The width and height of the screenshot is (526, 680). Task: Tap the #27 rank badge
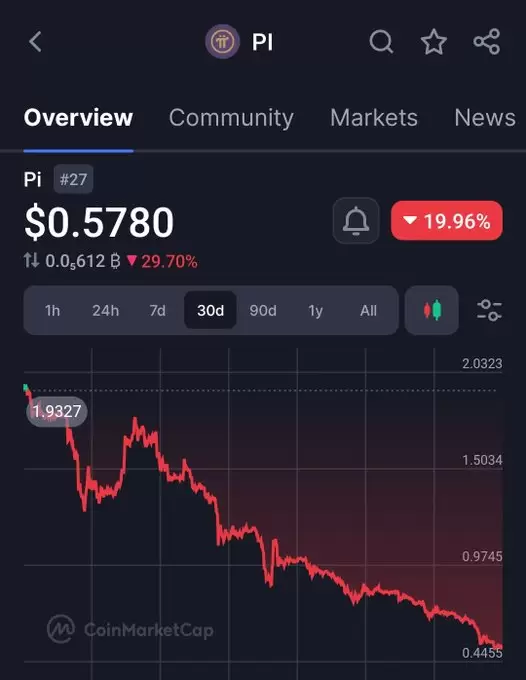click(73, 179)
